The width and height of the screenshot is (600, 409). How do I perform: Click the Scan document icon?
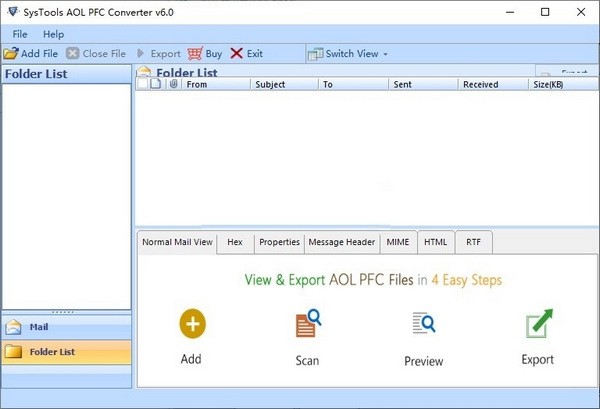[307, 325]
